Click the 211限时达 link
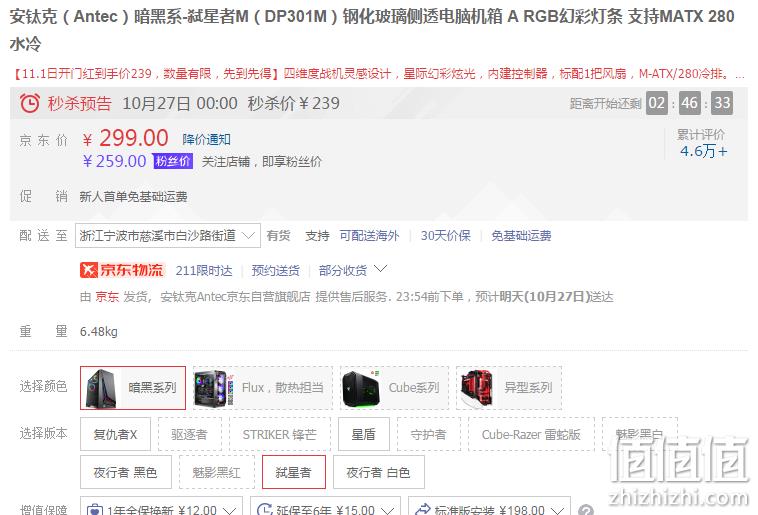The image size is (758, 515). pyautogui.click(x=204, y=270)
